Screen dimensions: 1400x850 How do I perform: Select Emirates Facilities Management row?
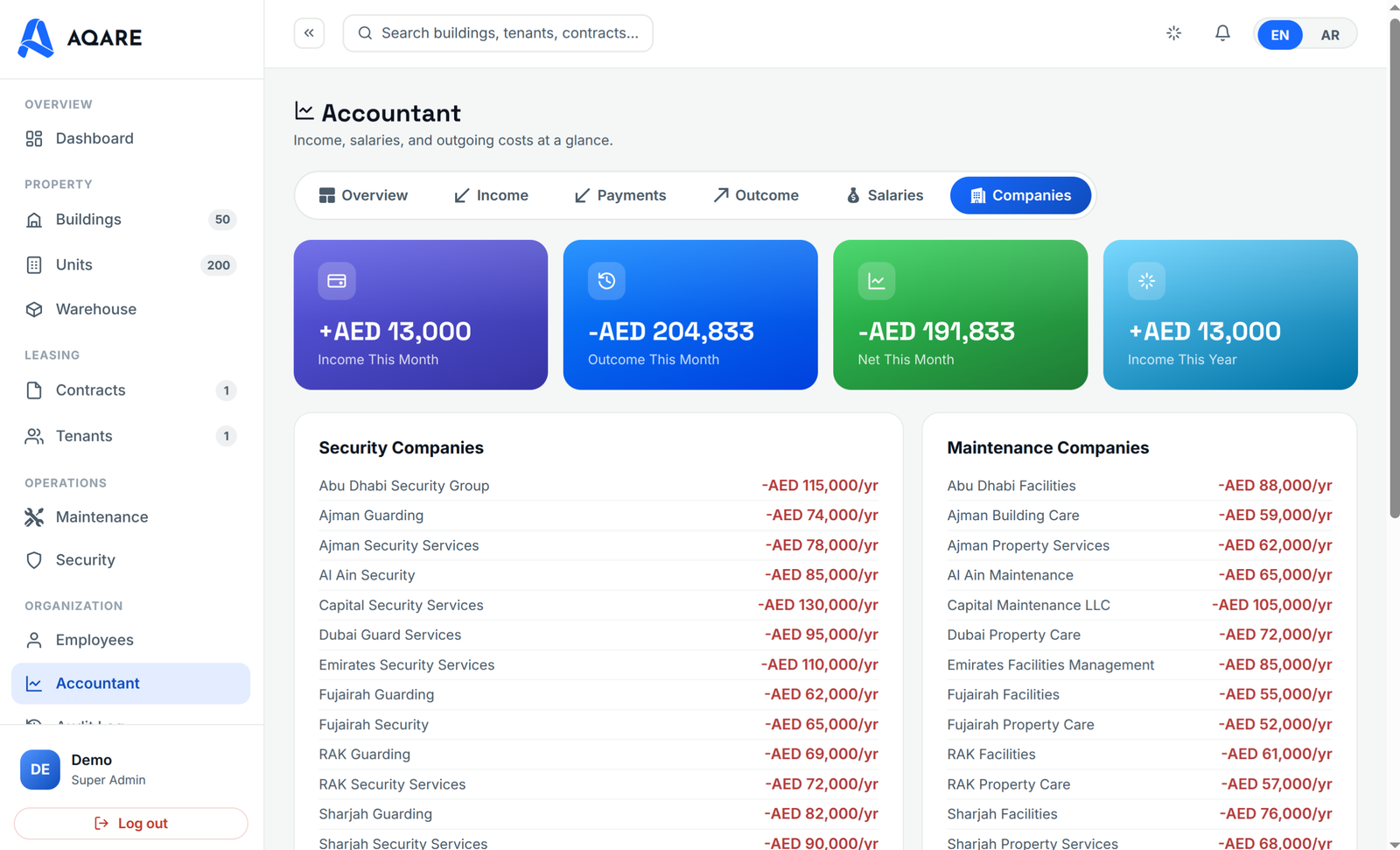pyautogui.click(x=1139, y=665)
